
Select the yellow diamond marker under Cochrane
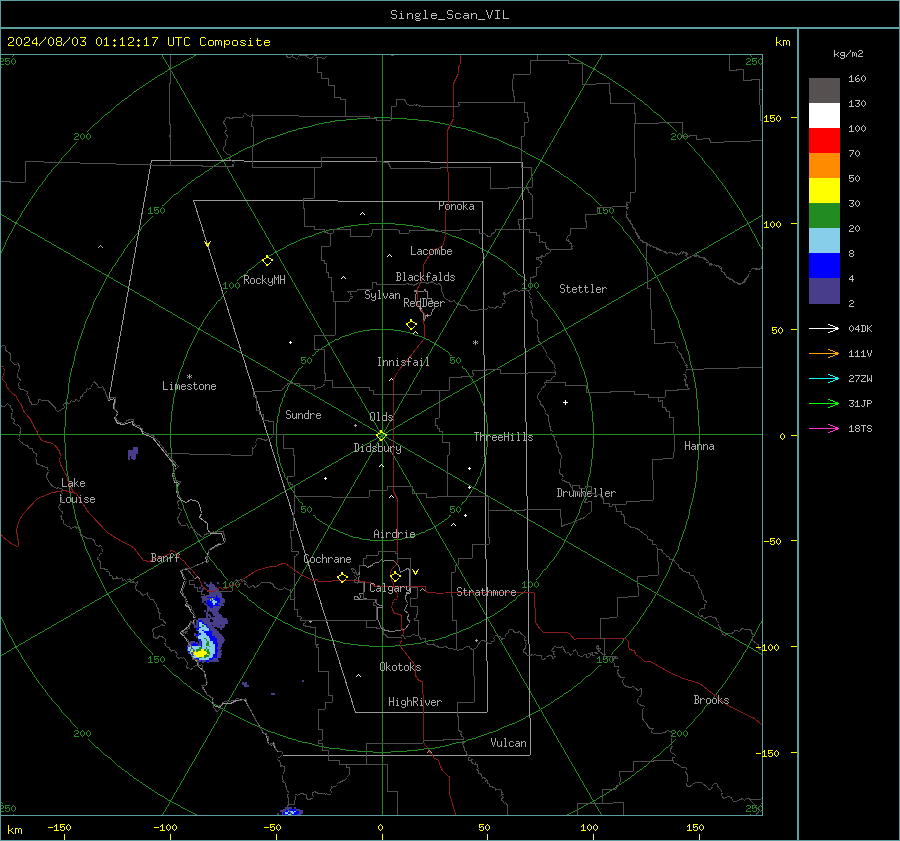[342, 578]
